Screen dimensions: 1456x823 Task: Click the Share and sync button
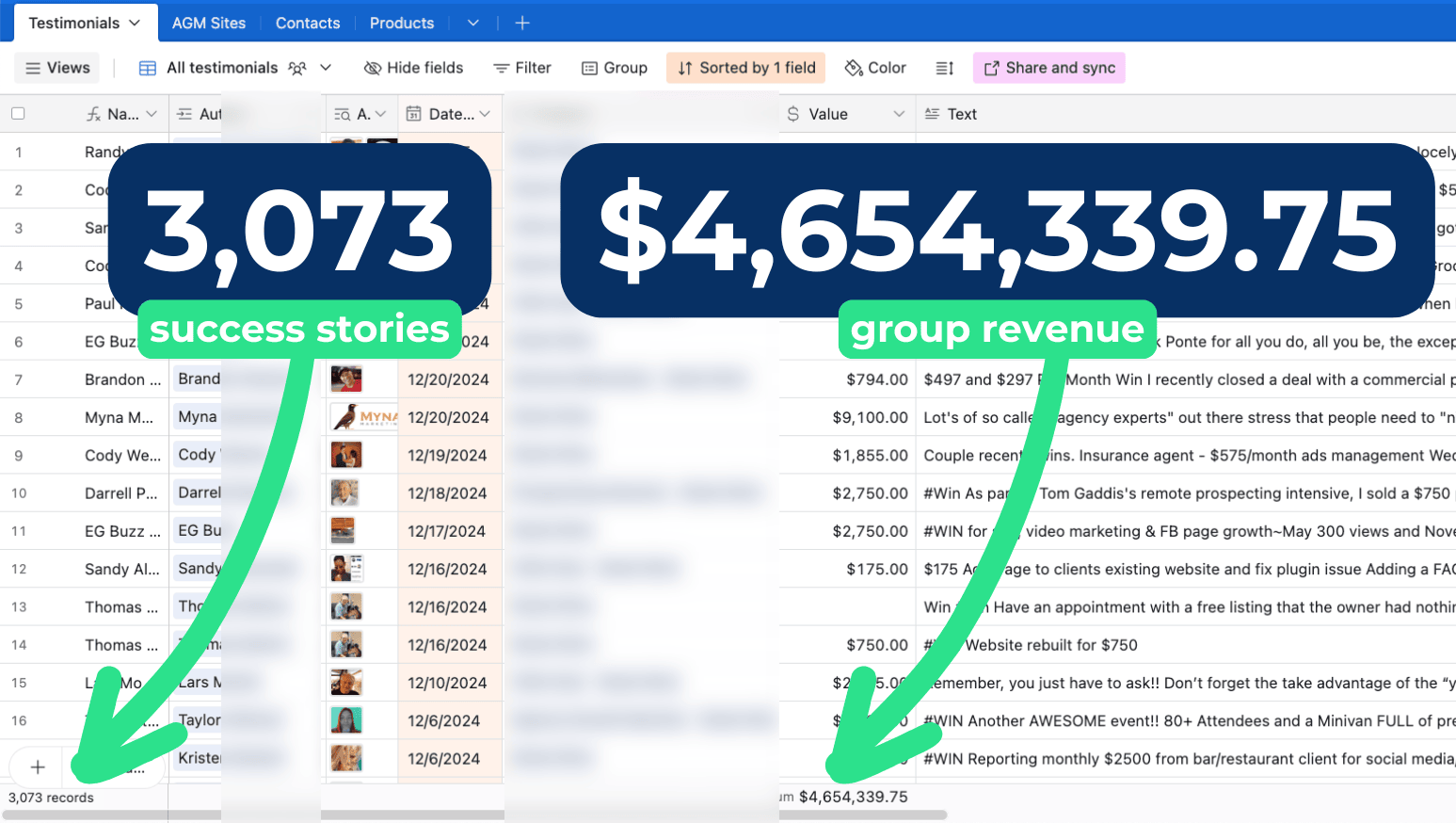coord(1048,68)
